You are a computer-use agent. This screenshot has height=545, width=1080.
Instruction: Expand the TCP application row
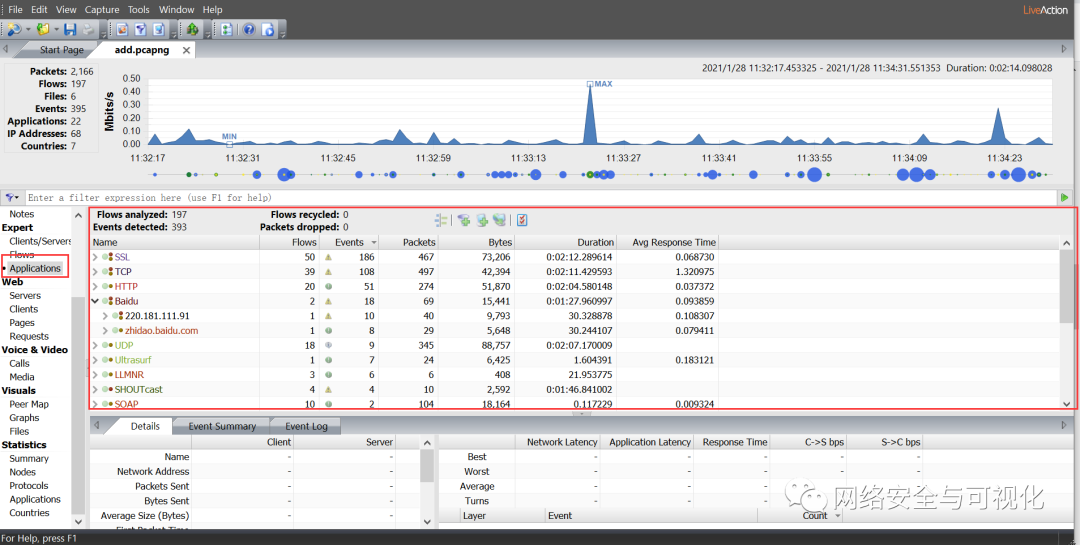(x=96, y=271)
